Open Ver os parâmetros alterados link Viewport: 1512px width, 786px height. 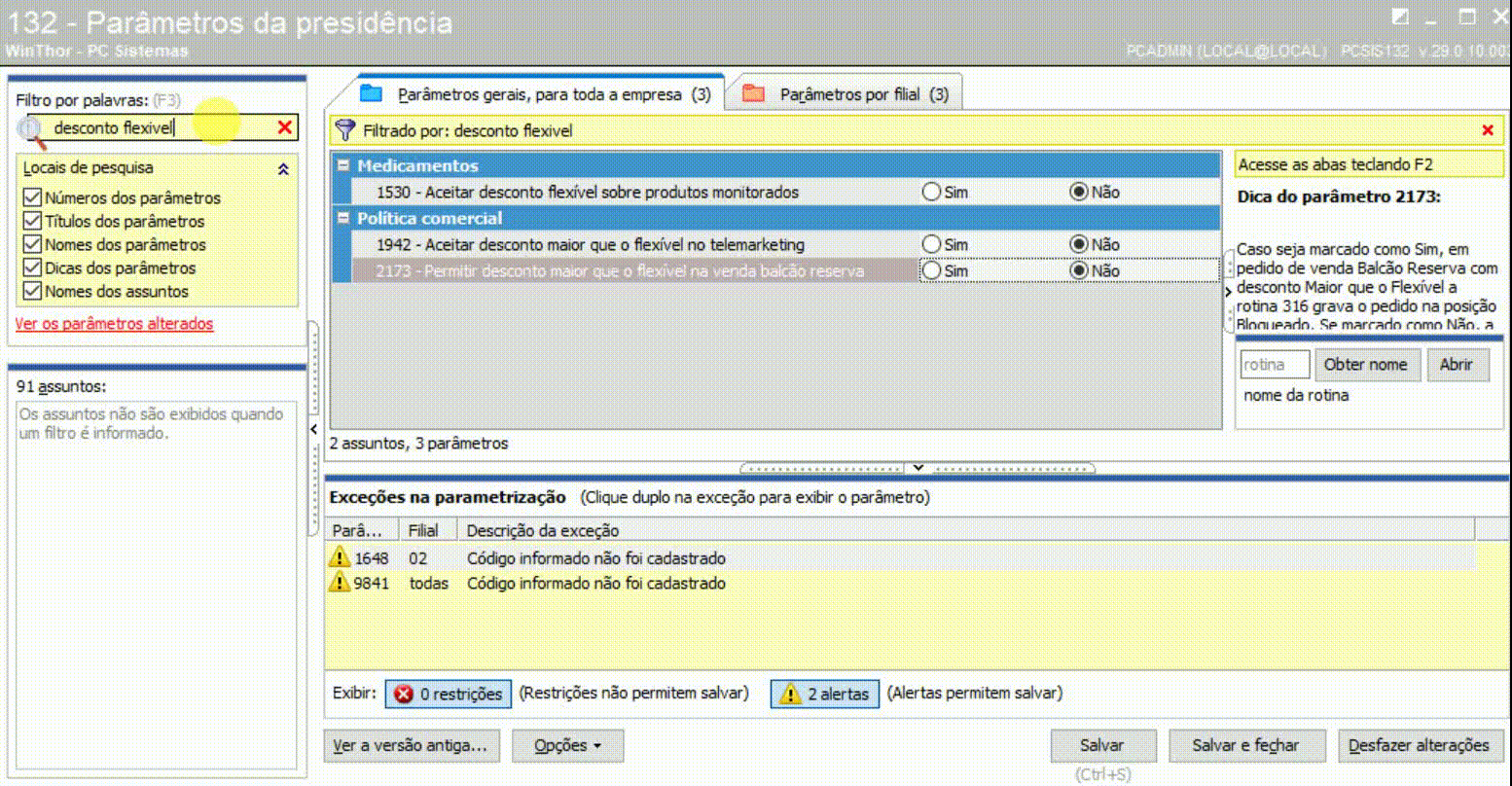(114, 324)
